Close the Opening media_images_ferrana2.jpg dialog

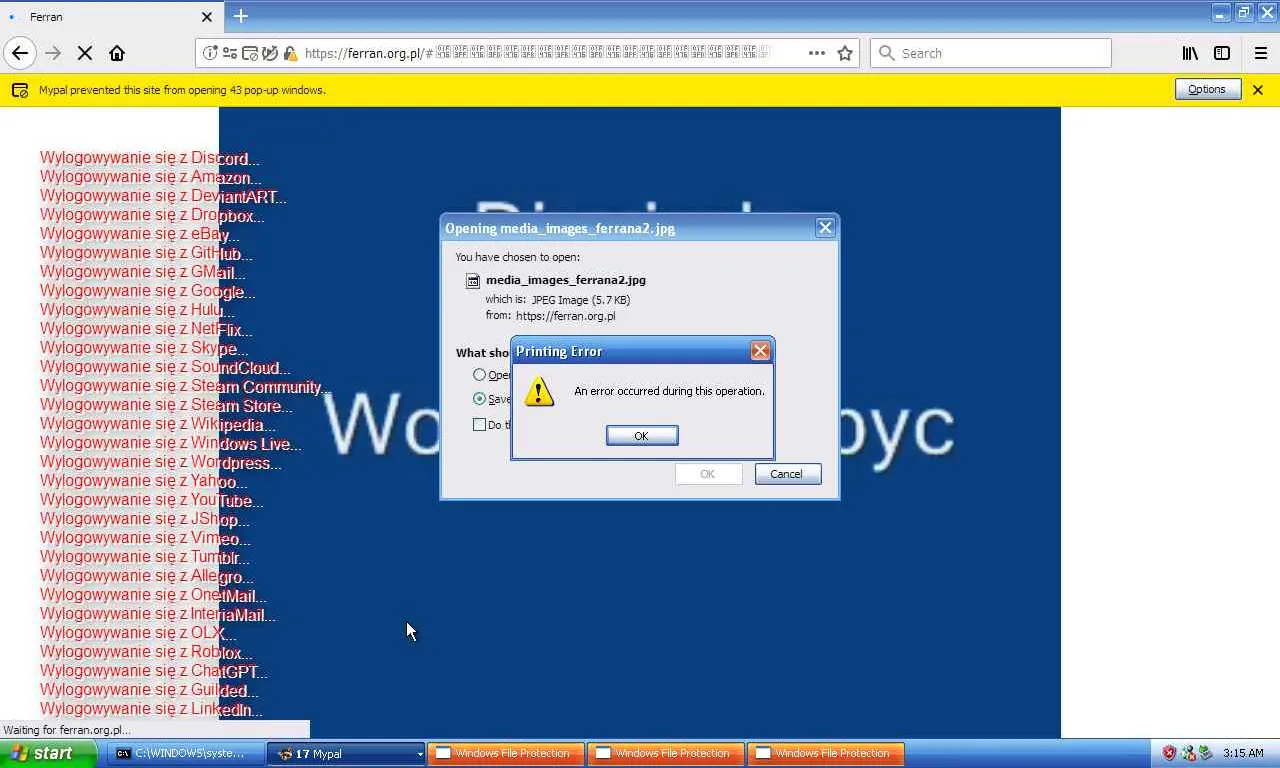825,228
